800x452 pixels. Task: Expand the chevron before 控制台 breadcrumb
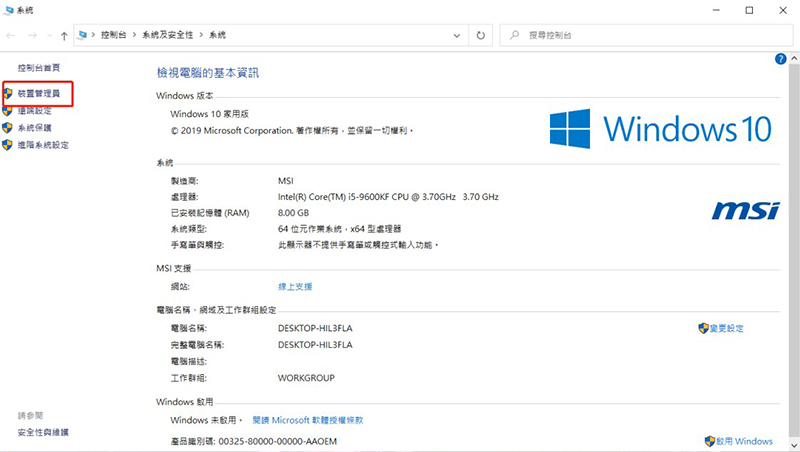93,35
